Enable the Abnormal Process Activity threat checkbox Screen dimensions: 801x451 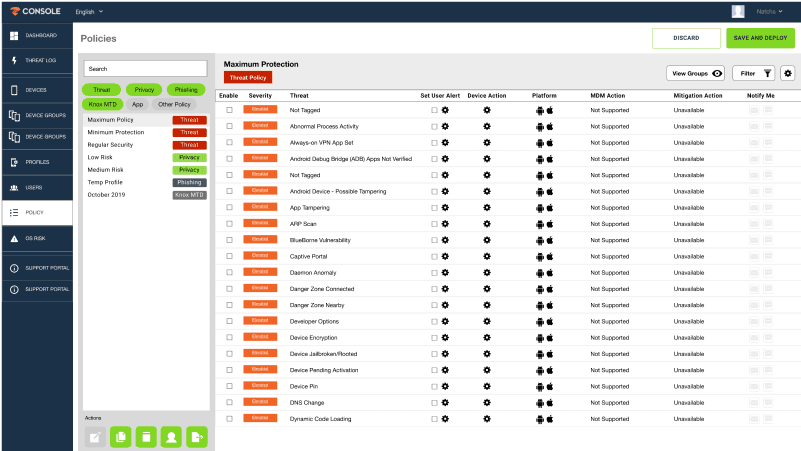(229, 126)
